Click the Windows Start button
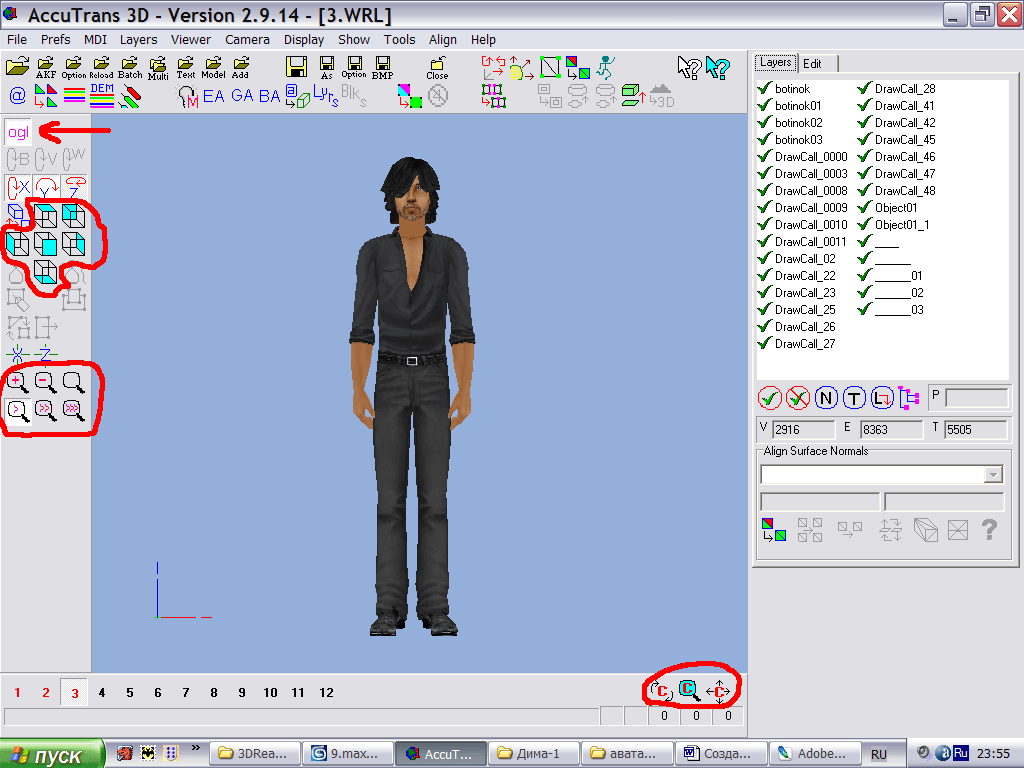Screen dimensions: 1024x768 [x=52, y=754]
